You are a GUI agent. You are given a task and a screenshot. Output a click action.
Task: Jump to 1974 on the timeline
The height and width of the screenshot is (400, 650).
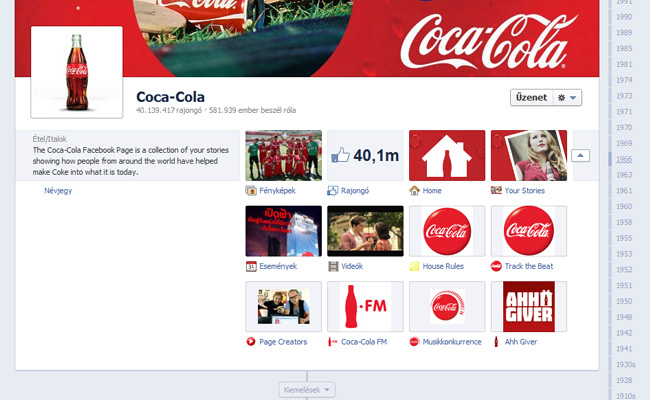click(624, 80)
